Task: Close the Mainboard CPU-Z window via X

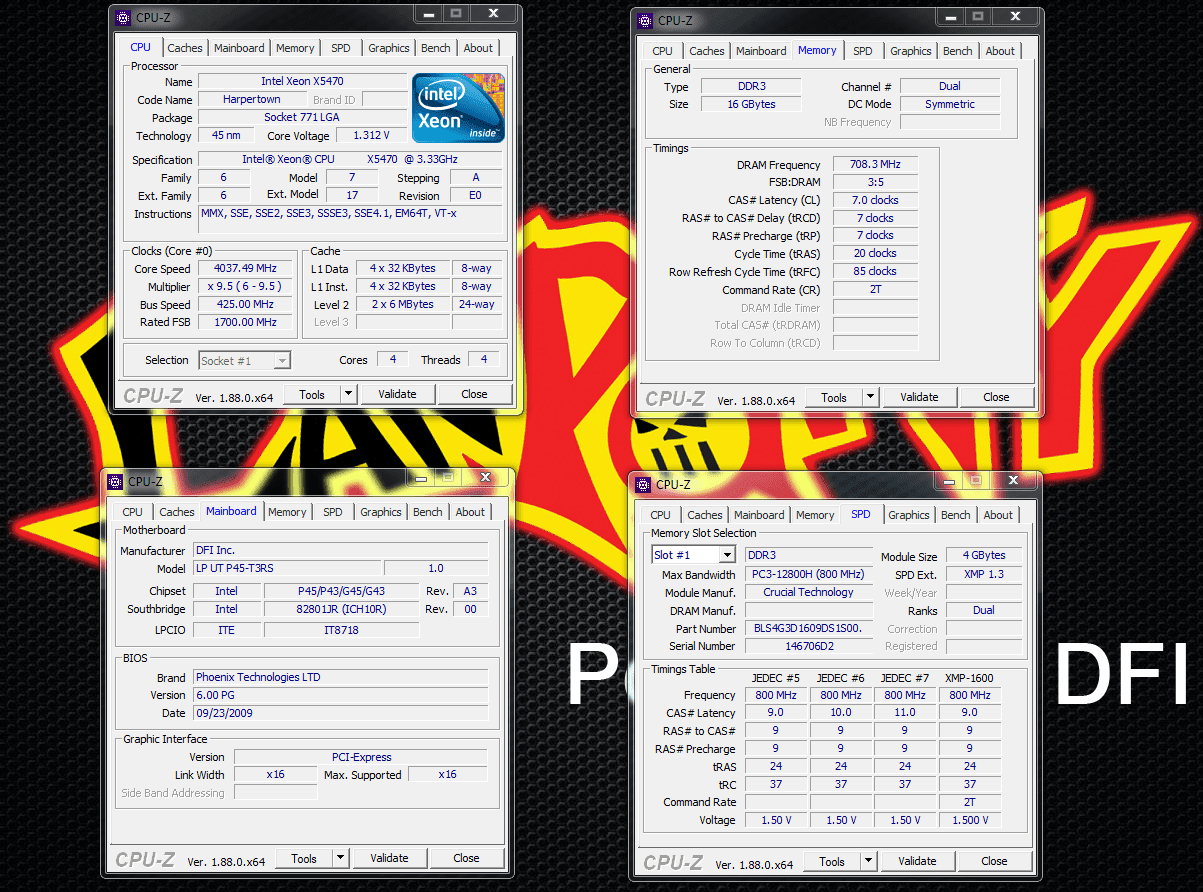Action: tap(486, 477)
